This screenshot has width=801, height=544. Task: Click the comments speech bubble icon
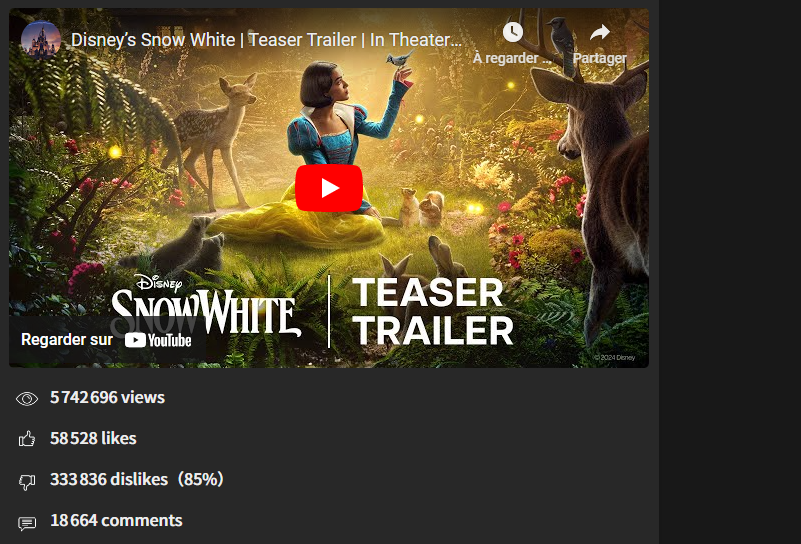(x=27, y=523)
